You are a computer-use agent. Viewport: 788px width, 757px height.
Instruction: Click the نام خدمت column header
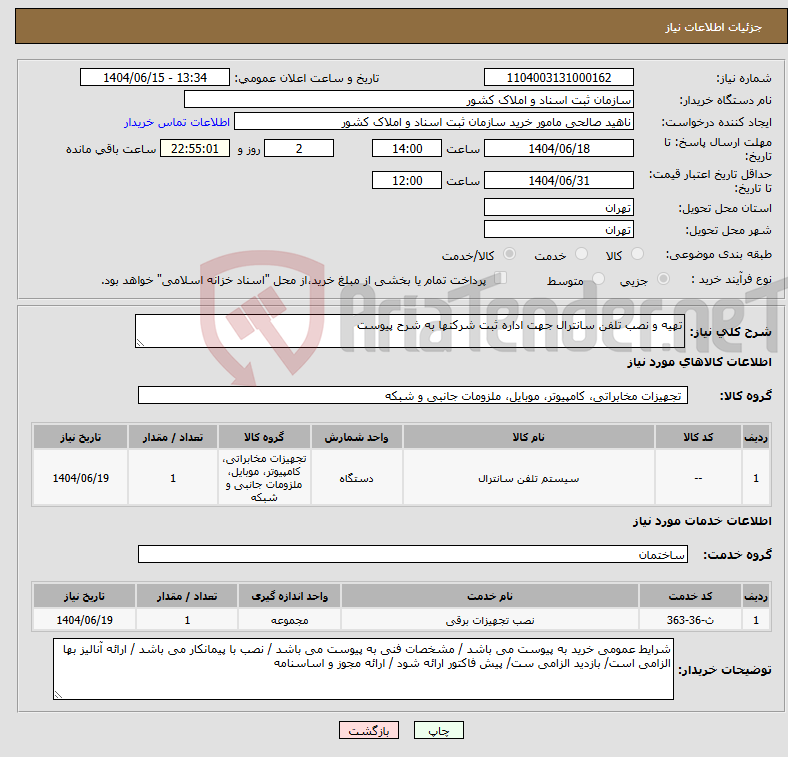(490, 596)
